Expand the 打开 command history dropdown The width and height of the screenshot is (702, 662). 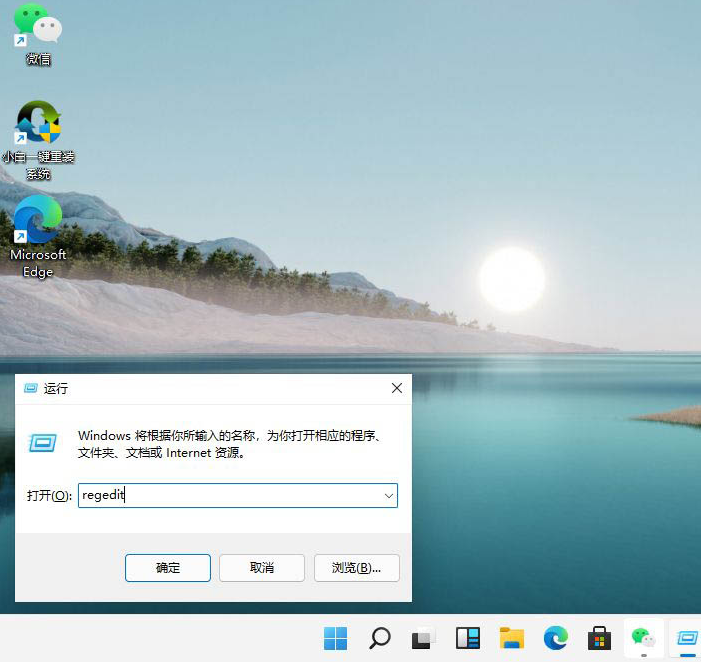pos(388,495)
